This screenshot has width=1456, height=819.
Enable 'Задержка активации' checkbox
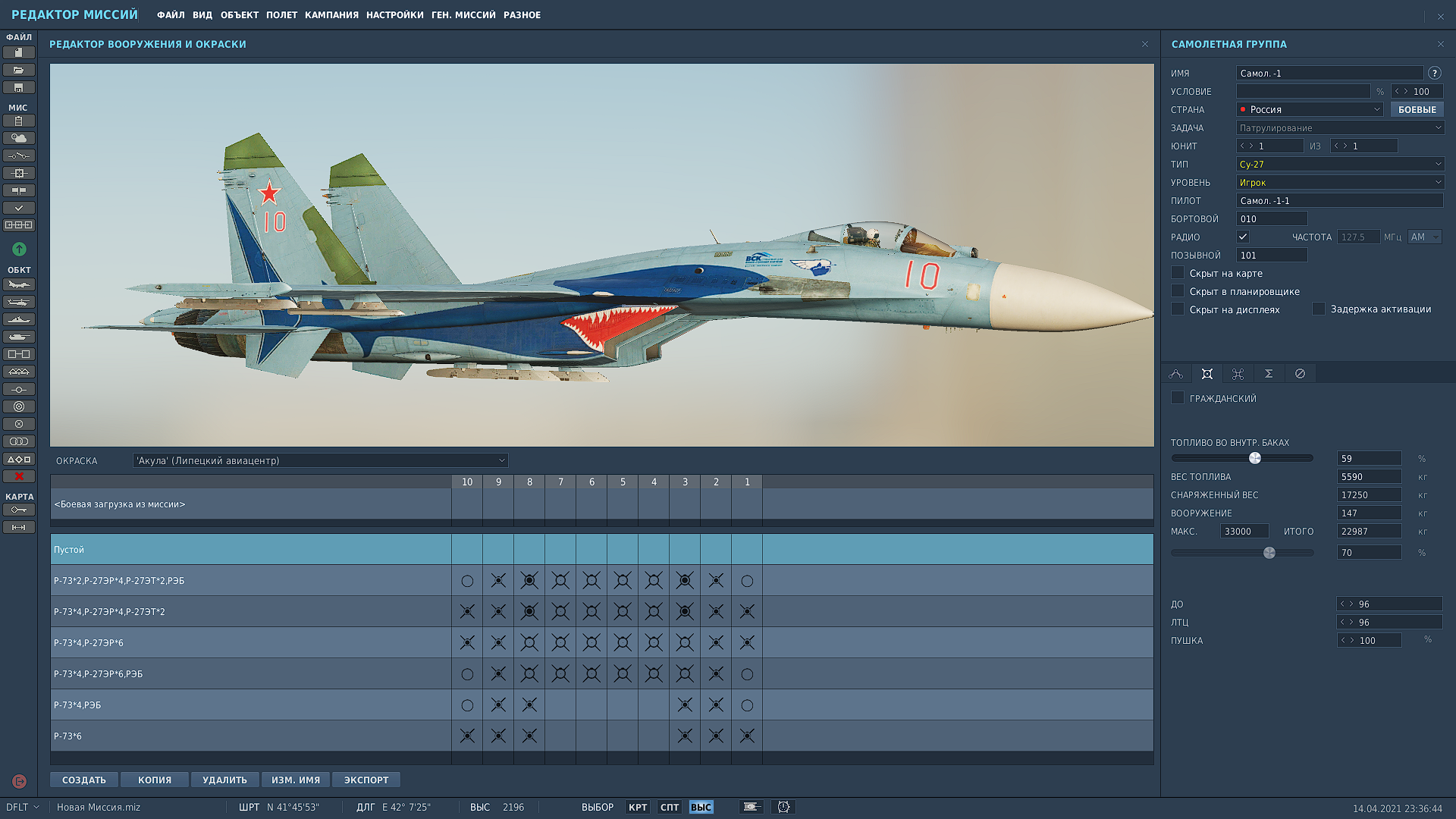(x=1319, y=309)
